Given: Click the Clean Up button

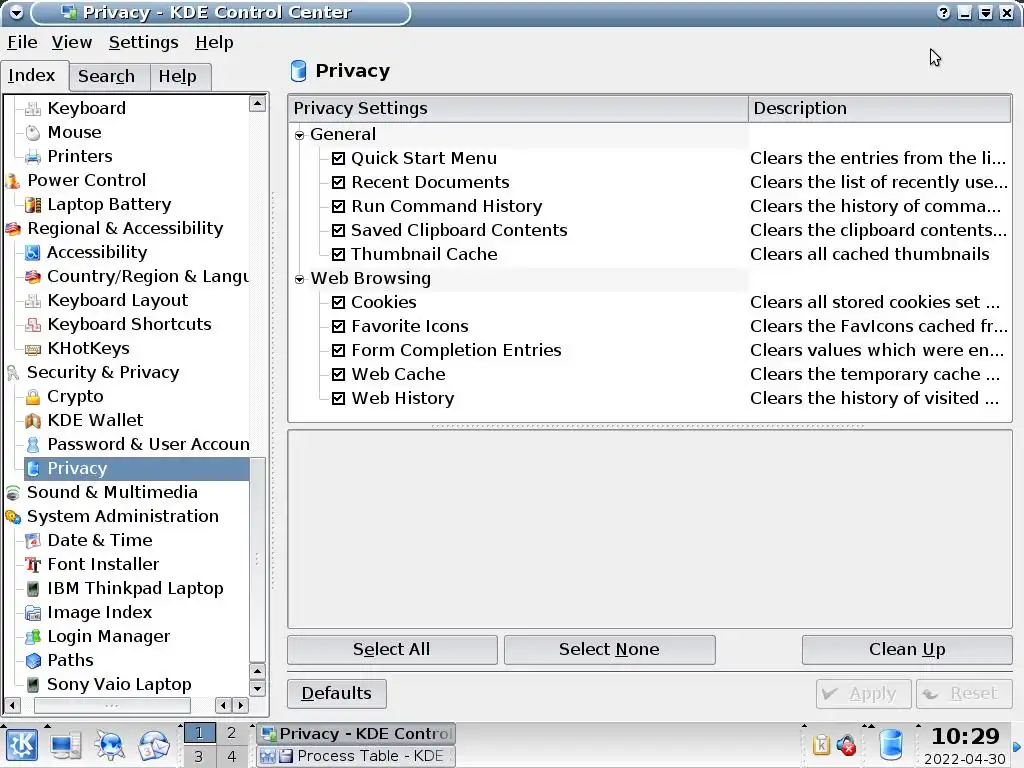Looking at the screenshot, I should click(907, 650).
